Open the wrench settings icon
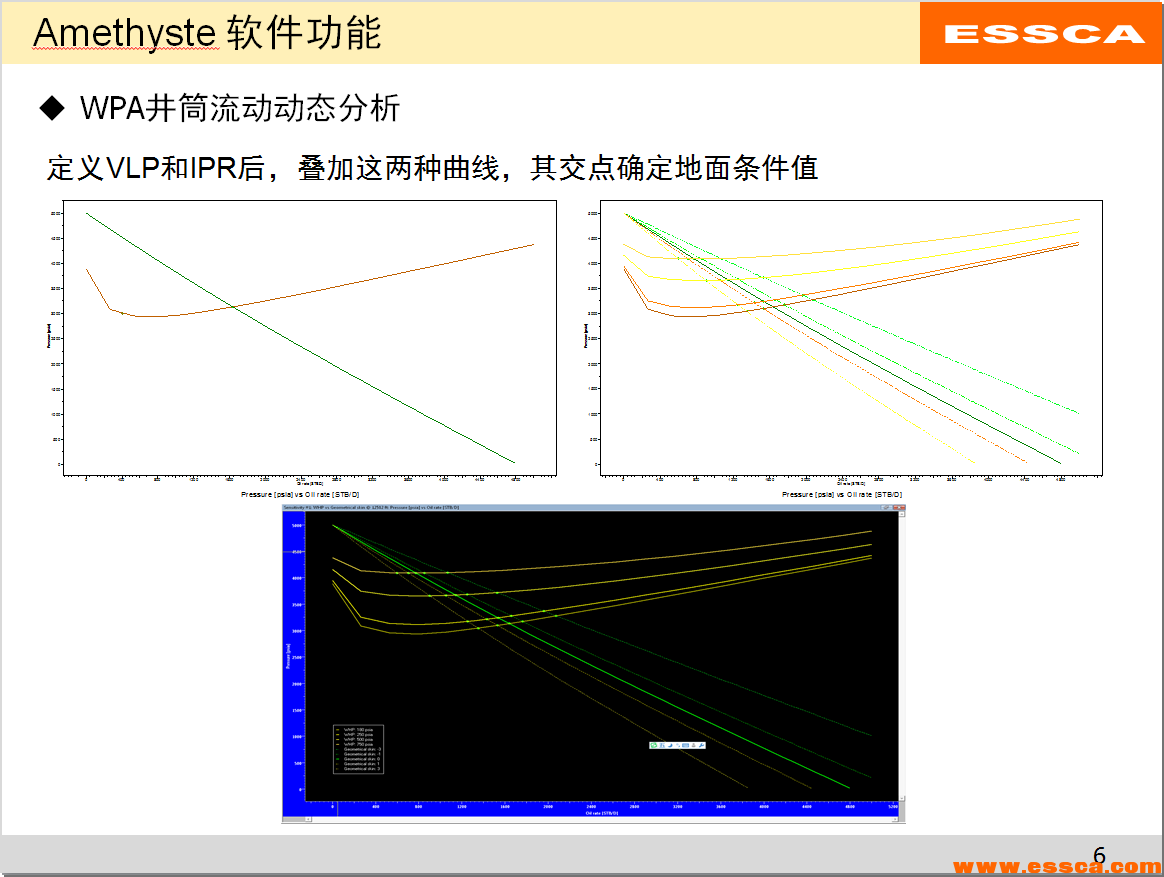The image size is (1164, 877). [702, 745]
